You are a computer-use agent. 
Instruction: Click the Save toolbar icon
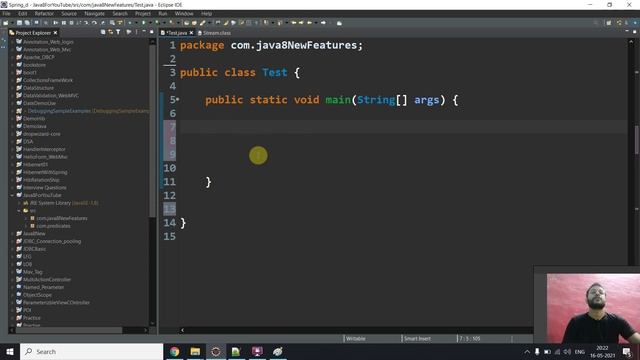[x=19, y=23]
